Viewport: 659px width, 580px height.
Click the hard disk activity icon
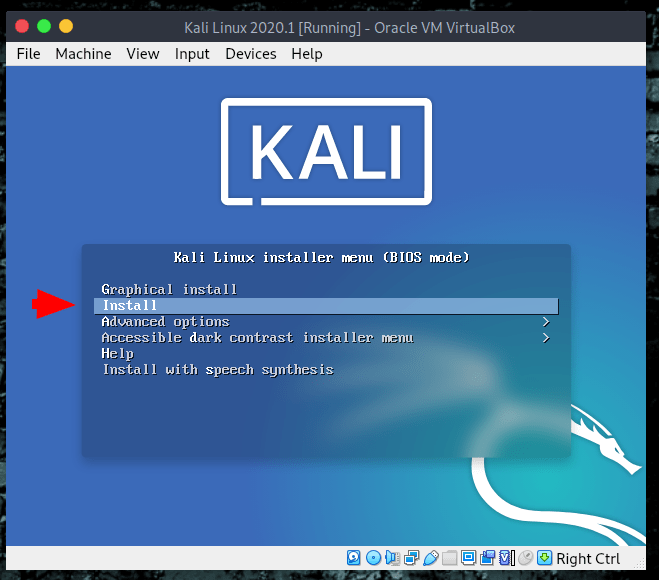point(353,558)
